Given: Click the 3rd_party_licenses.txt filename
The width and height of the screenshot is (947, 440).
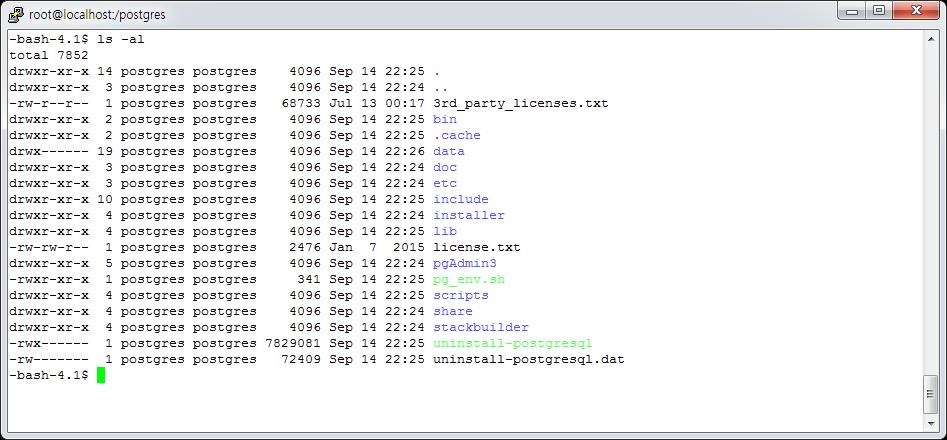Looking at the screenshot, I should pos(520,103).
